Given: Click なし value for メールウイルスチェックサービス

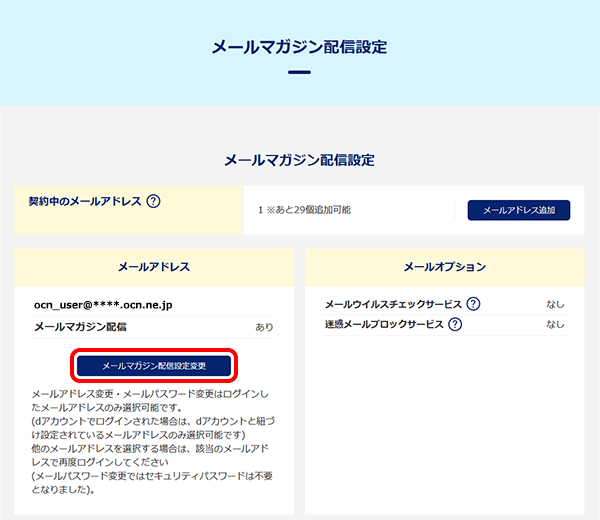Looking at the screenshot, I should coord(555,304).
